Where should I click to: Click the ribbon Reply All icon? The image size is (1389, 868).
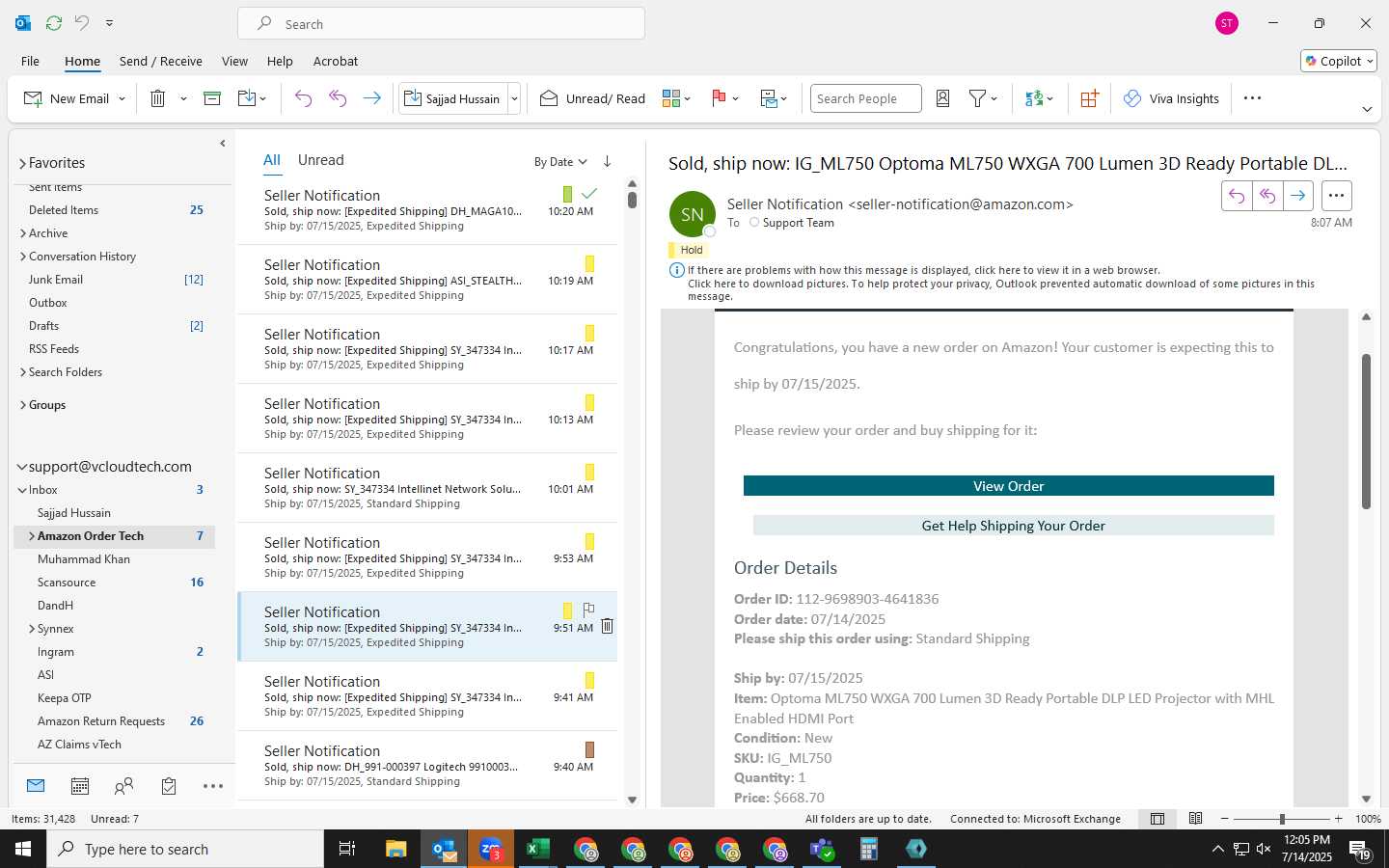click(x=338, y=98)
